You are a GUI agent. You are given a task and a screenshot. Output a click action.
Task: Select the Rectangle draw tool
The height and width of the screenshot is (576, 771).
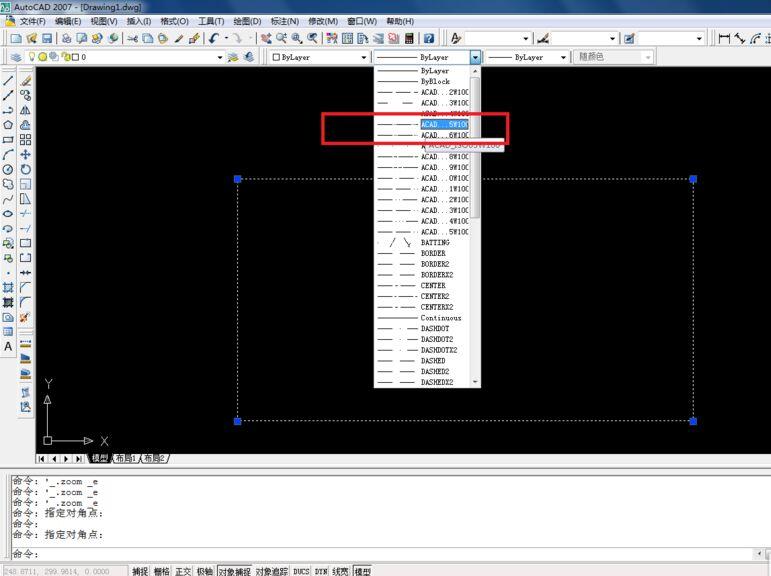pyautogui.click(x=8, y=140)
